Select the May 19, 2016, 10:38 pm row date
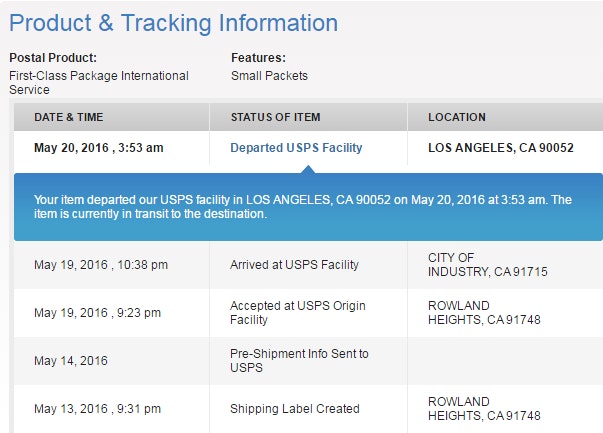 click(x=100, y=265)
